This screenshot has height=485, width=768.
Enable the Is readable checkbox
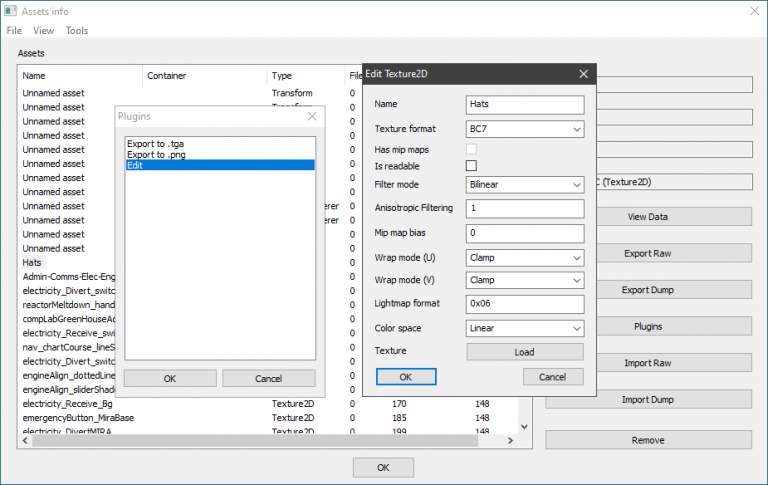471,165
